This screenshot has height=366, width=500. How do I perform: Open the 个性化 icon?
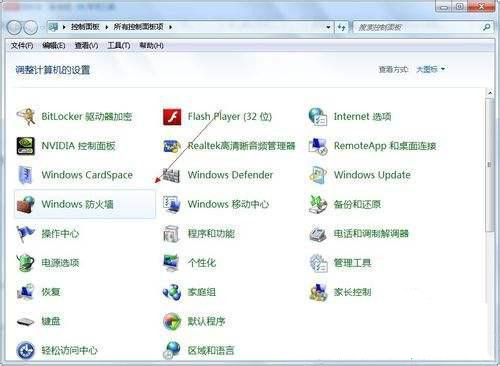pyautogui.click(x=172, y=263)
